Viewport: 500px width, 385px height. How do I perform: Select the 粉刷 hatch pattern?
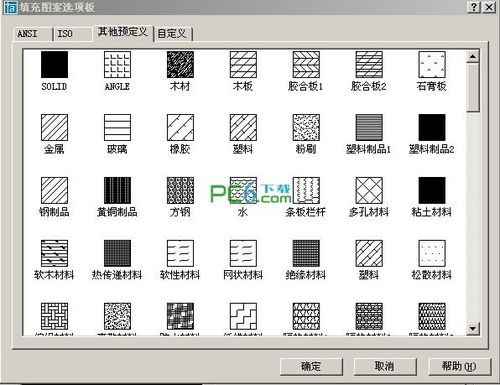306,127
